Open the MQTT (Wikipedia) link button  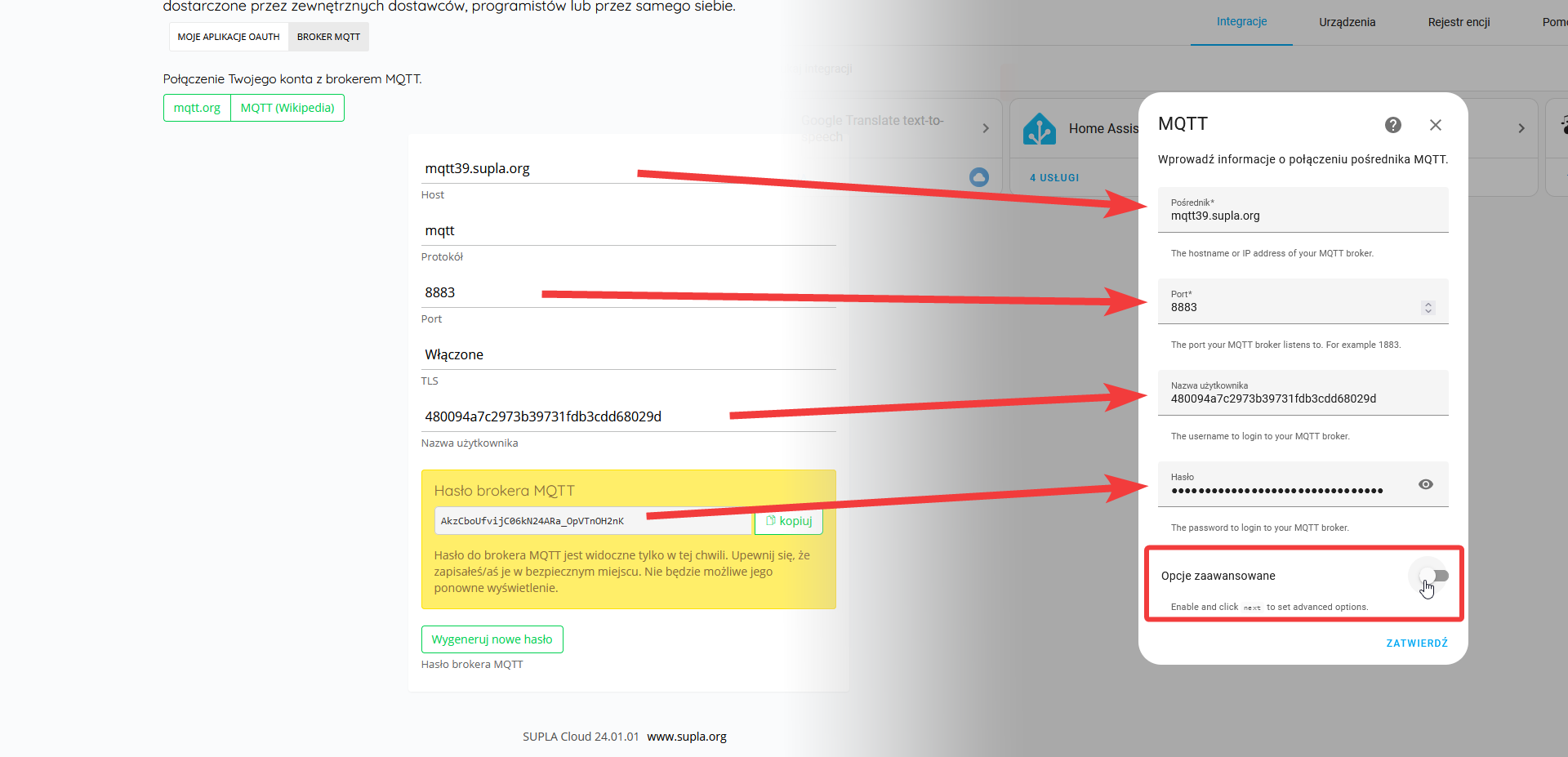pyautogui.click(x=287, y=108)
